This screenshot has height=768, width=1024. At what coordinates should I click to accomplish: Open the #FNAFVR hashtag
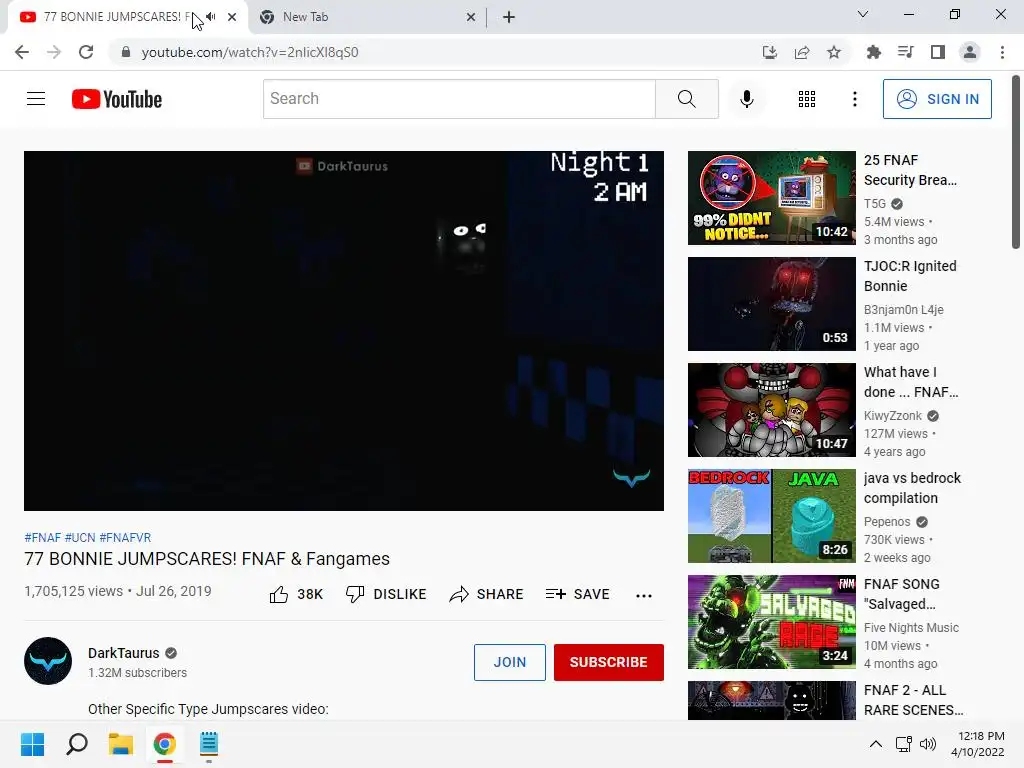[x=125, y=537]
